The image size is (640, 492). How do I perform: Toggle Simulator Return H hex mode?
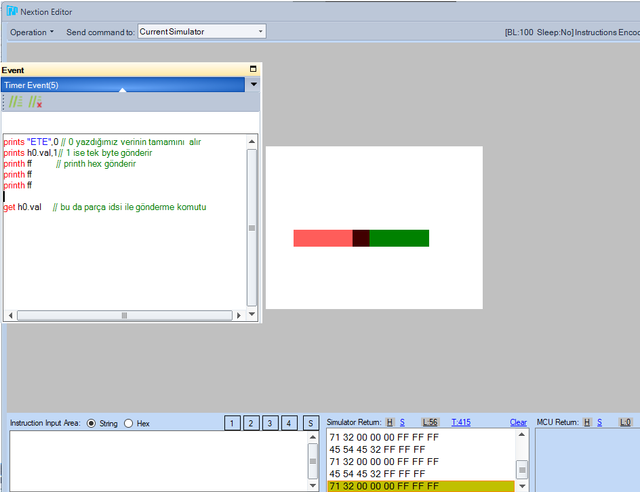point(390,423)
